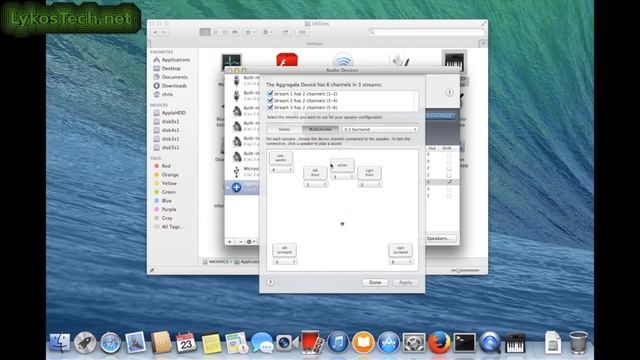Test the center speaker button

click(x=342, y=165)
